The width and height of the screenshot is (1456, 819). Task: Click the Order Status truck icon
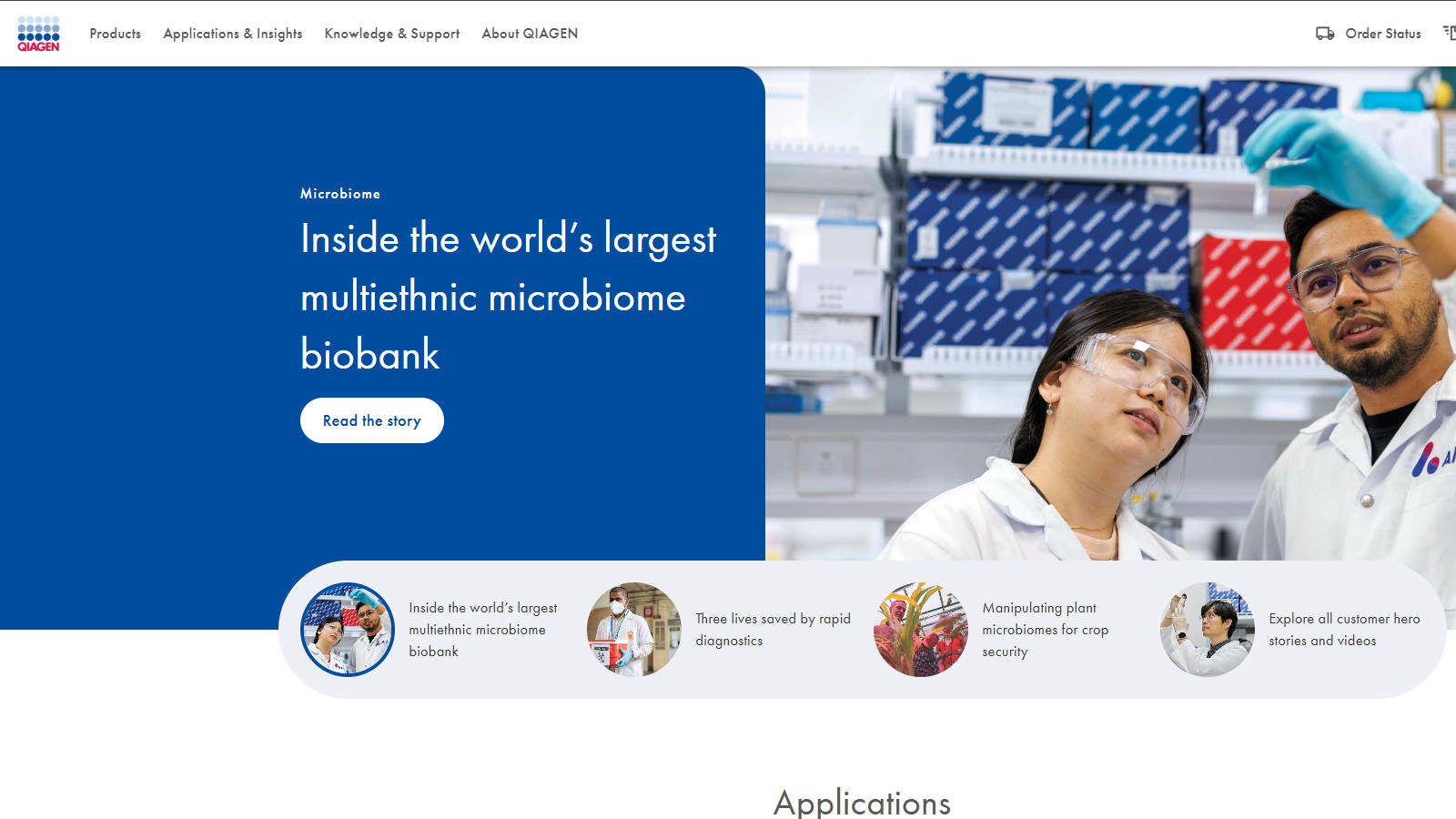1325,34
